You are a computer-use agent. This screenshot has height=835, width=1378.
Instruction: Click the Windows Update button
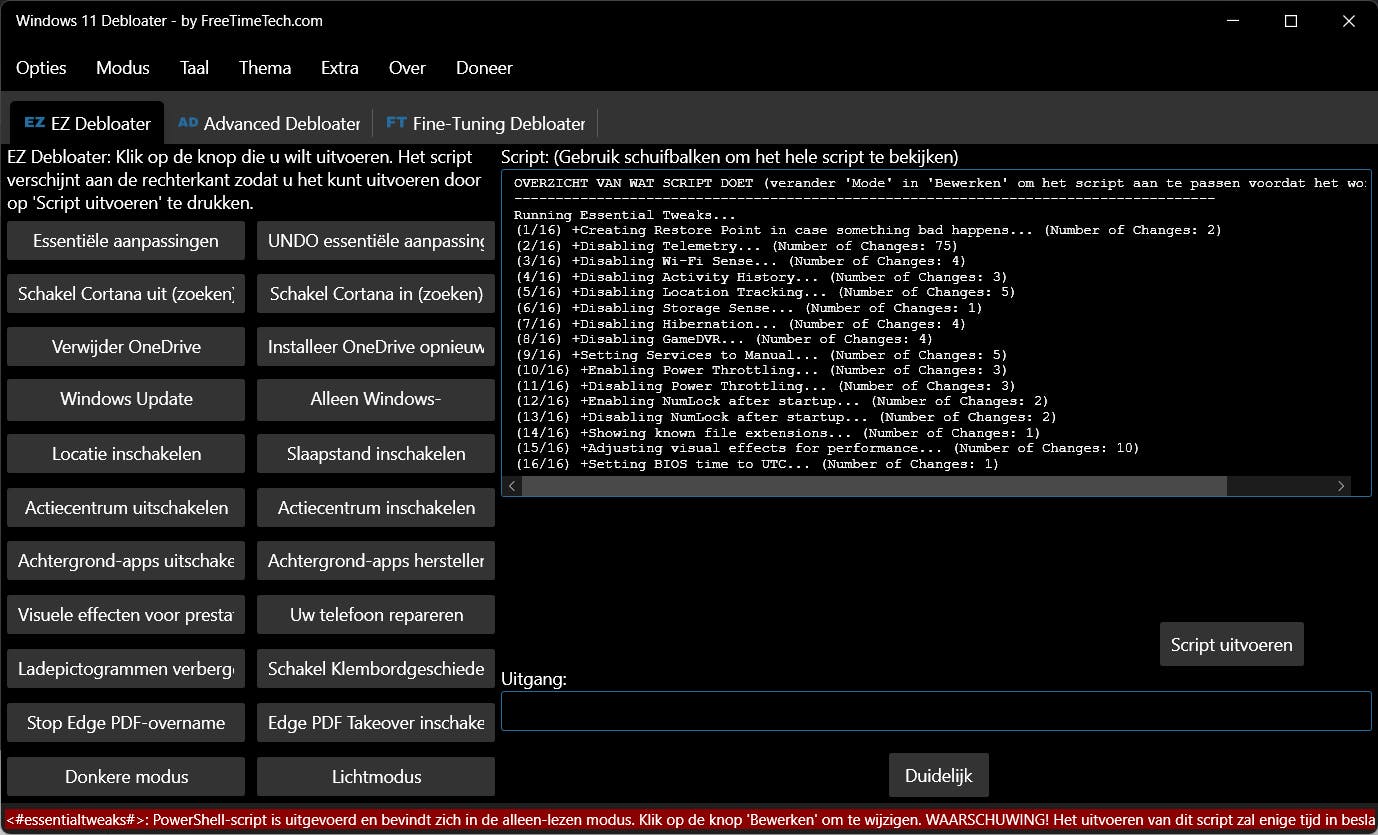click(x=126, y=399)
